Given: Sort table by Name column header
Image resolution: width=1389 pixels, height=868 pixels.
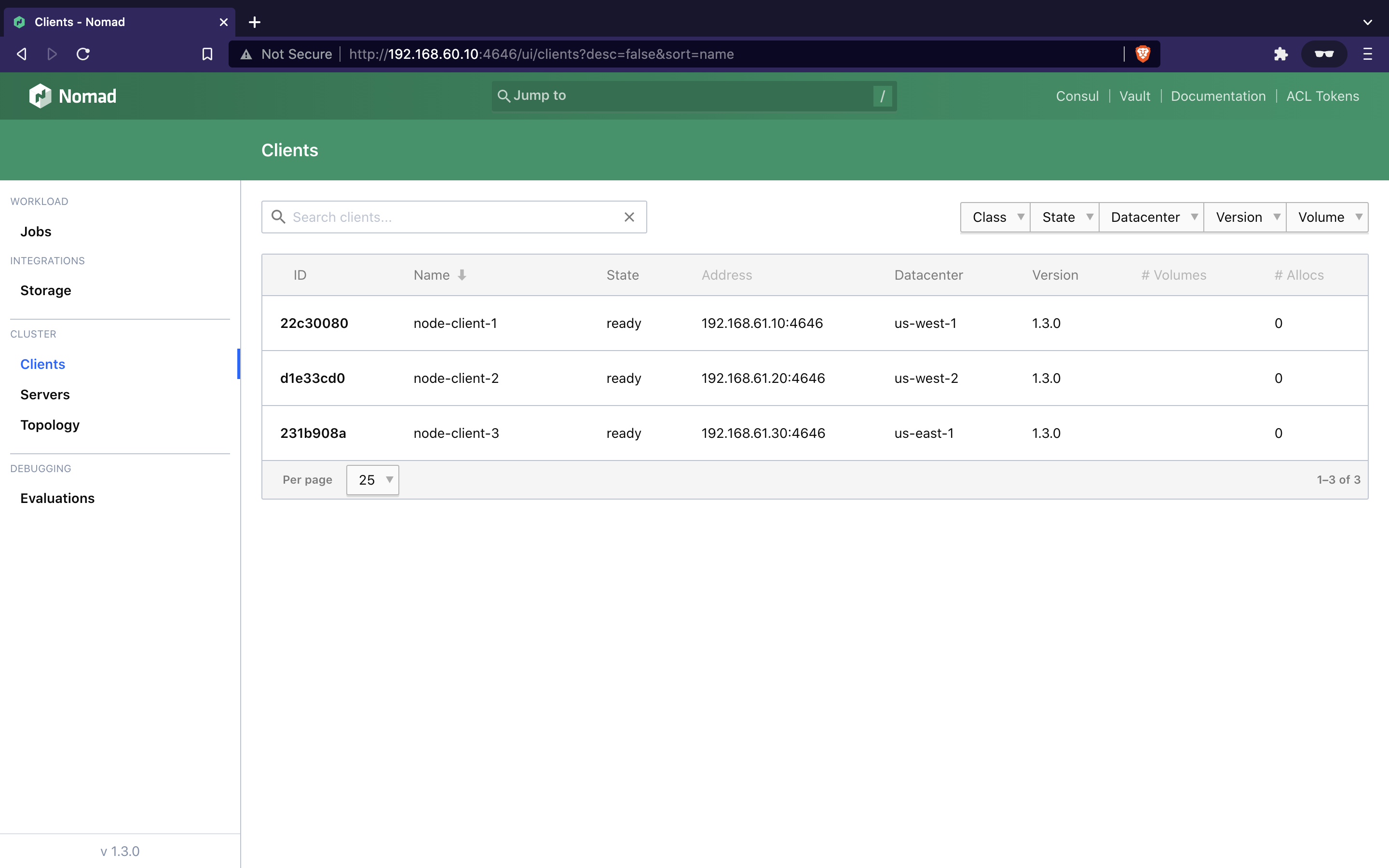Looking at the screenshot, I should (432, 275).
